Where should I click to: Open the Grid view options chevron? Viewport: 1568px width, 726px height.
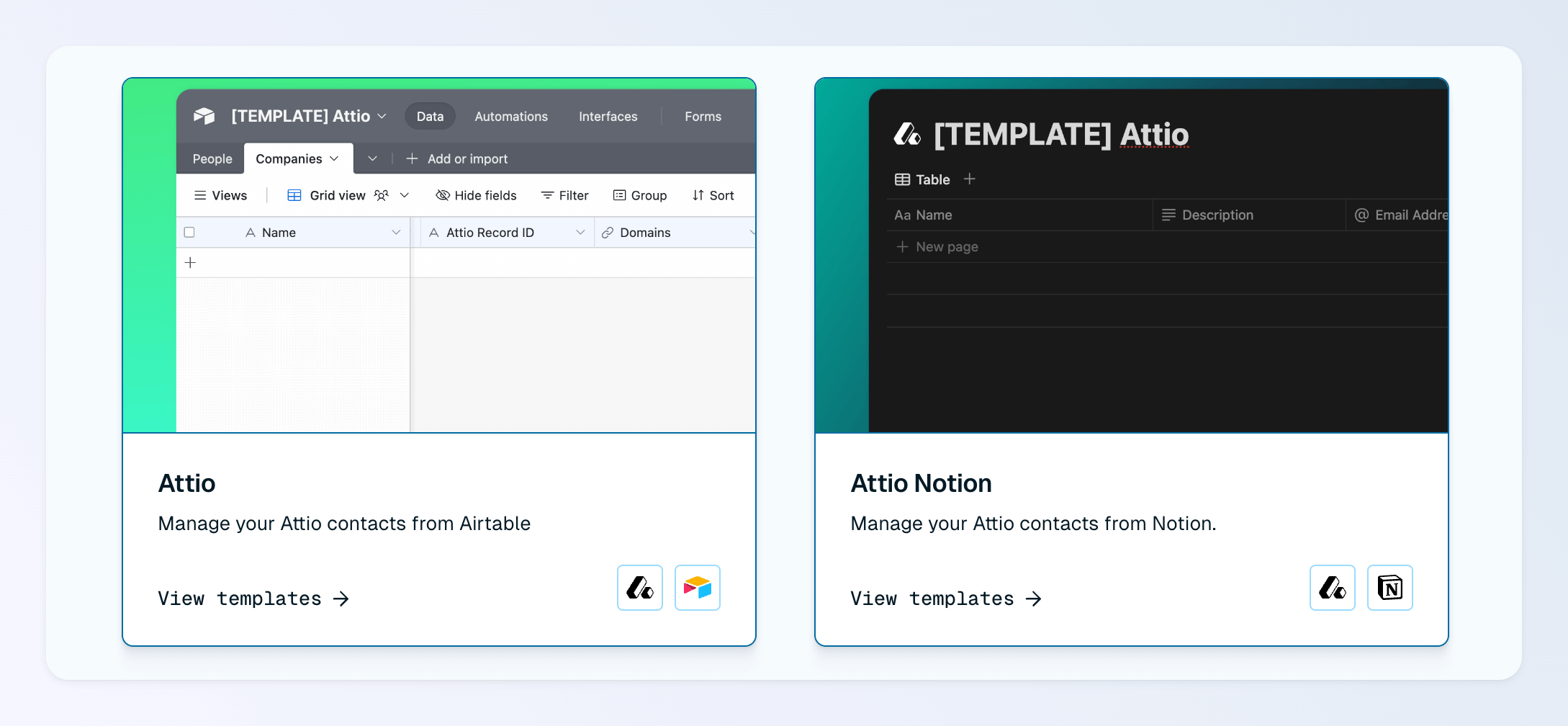[405, 195]
